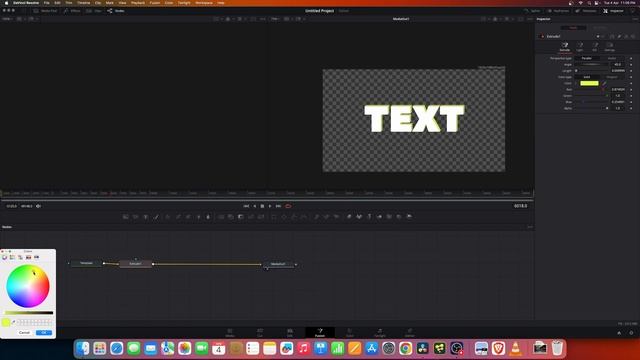640x360 pixels.
Task: Open the Fusion menu
Action: [x=155, y=3]
